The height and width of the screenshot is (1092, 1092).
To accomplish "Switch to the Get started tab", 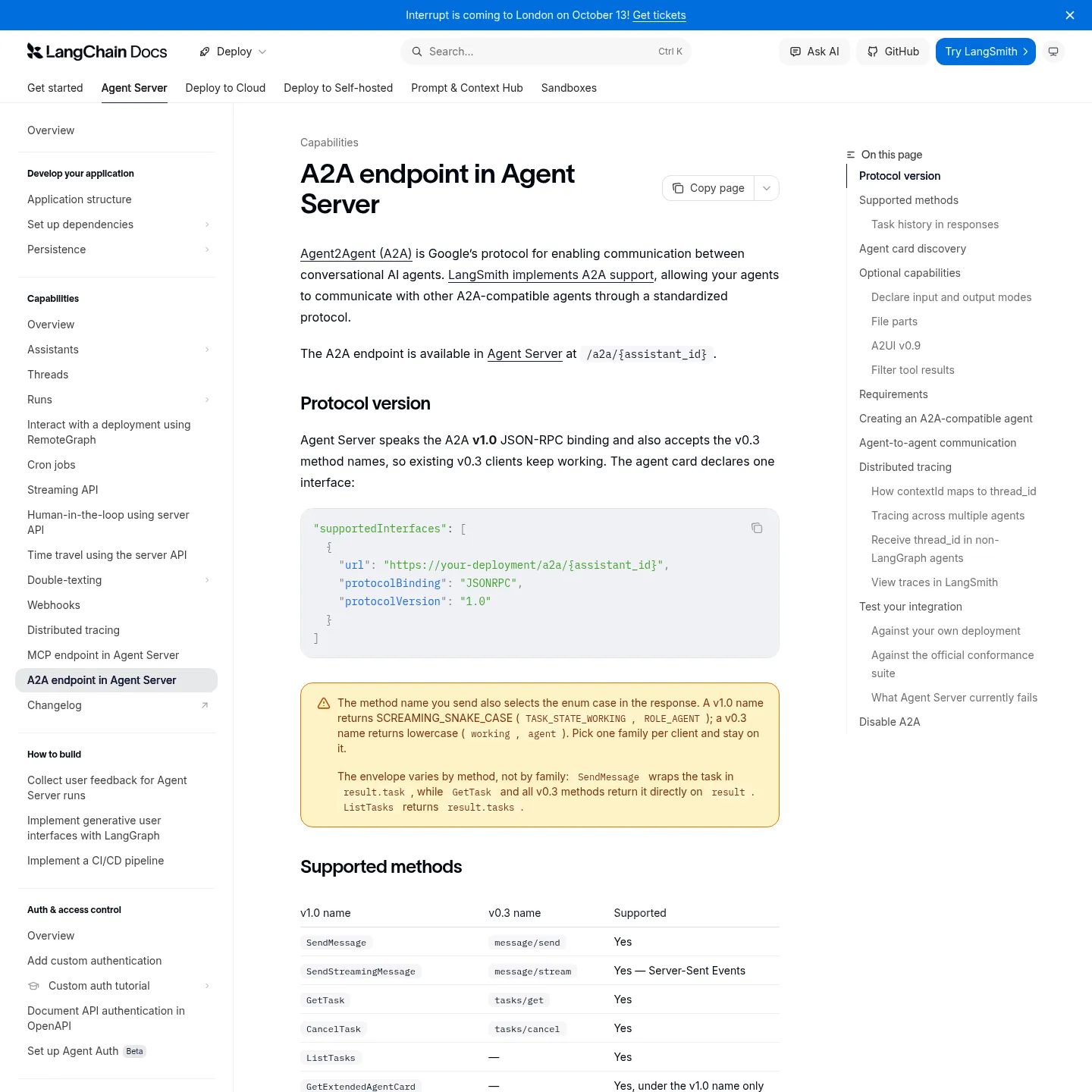I will (55, 88).
